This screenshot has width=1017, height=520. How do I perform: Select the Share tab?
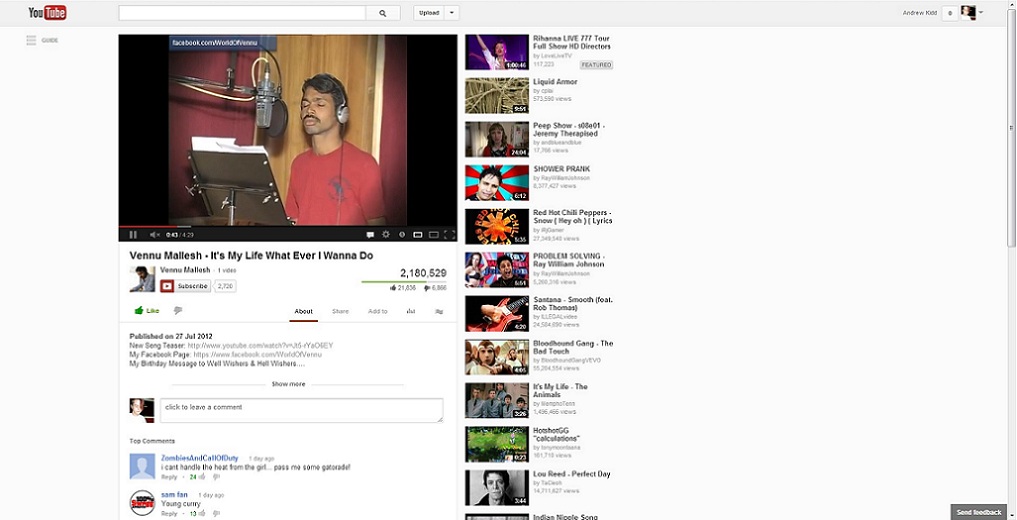pos(341,311)
